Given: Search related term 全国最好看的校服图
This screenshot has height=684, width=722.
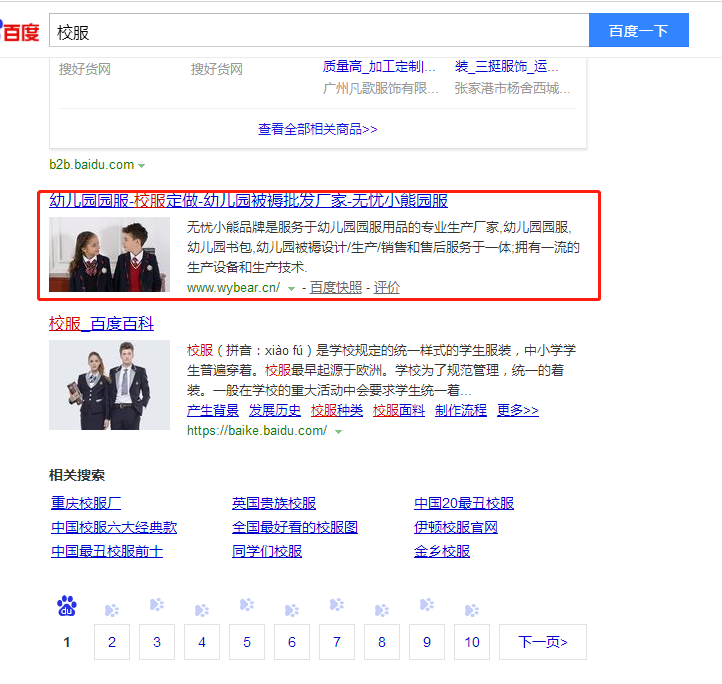Looking at the screenshot, I should click(x=295, y=527).
